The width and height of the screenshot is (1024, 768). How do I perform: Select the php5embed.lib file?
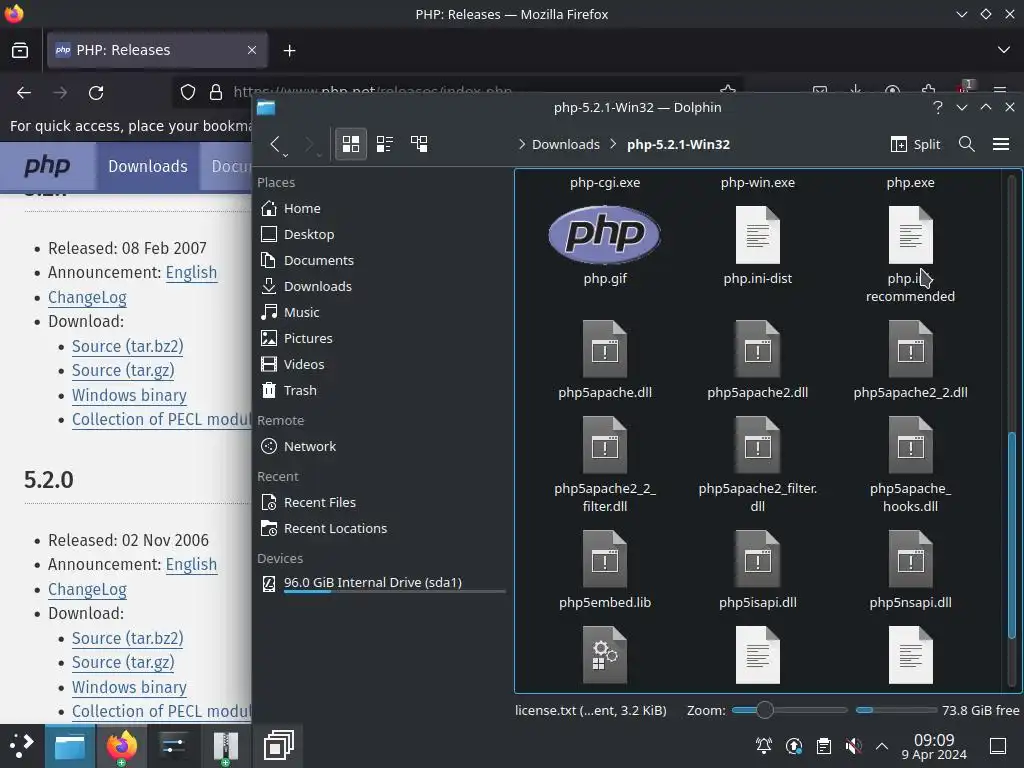pos(605,569)
